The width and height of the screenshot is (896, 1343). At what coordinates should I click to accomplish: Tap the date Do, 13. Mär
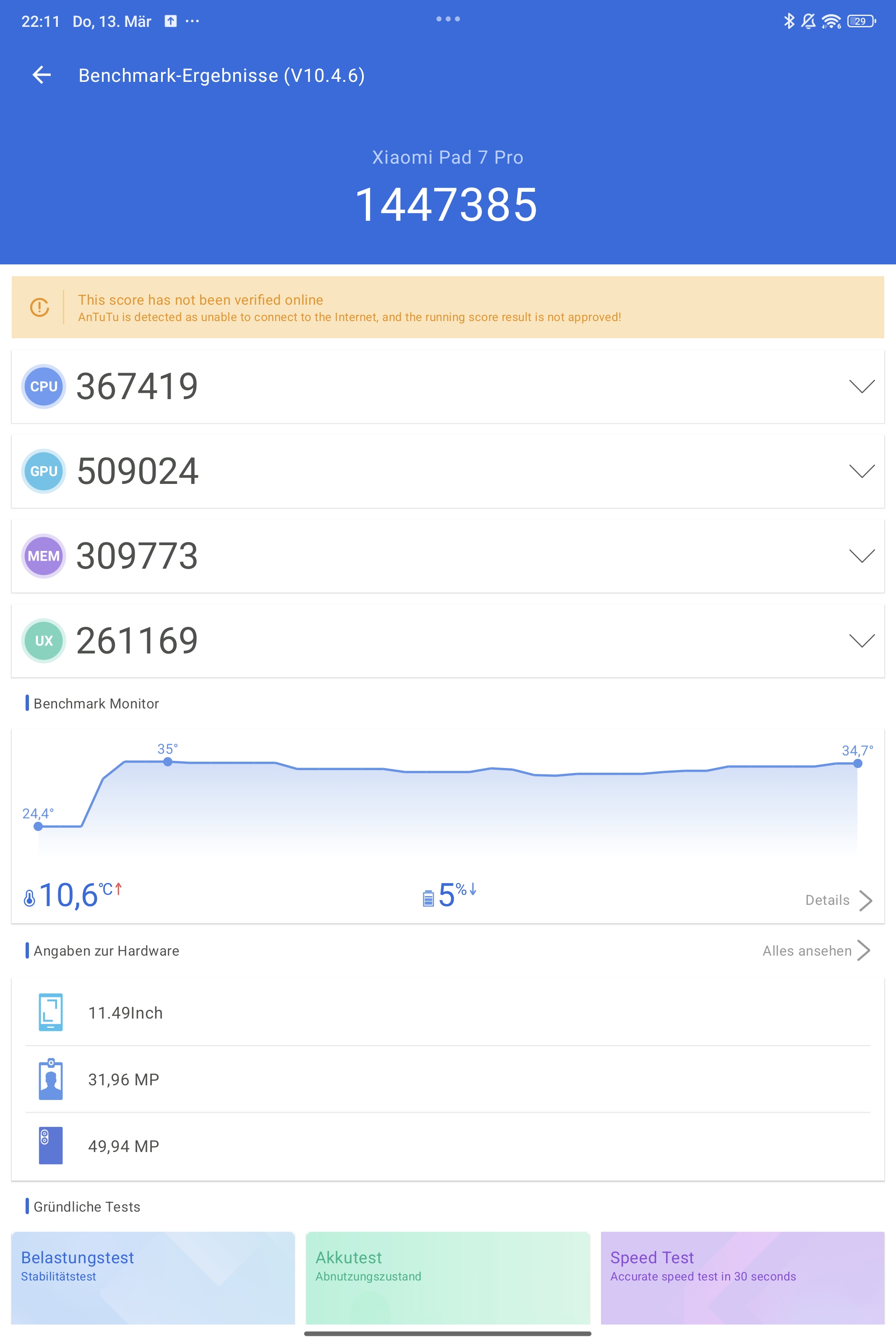point(112,22)
